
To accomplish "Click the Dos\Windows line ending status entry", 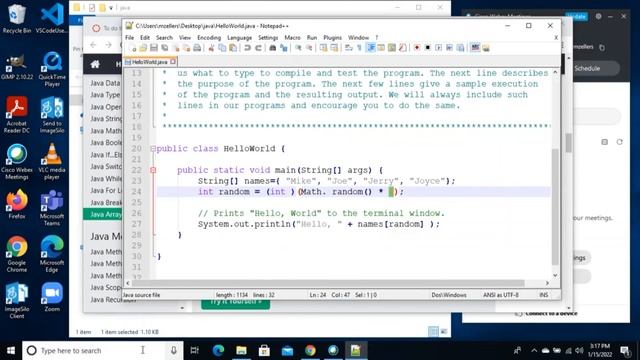I will 449,295.
